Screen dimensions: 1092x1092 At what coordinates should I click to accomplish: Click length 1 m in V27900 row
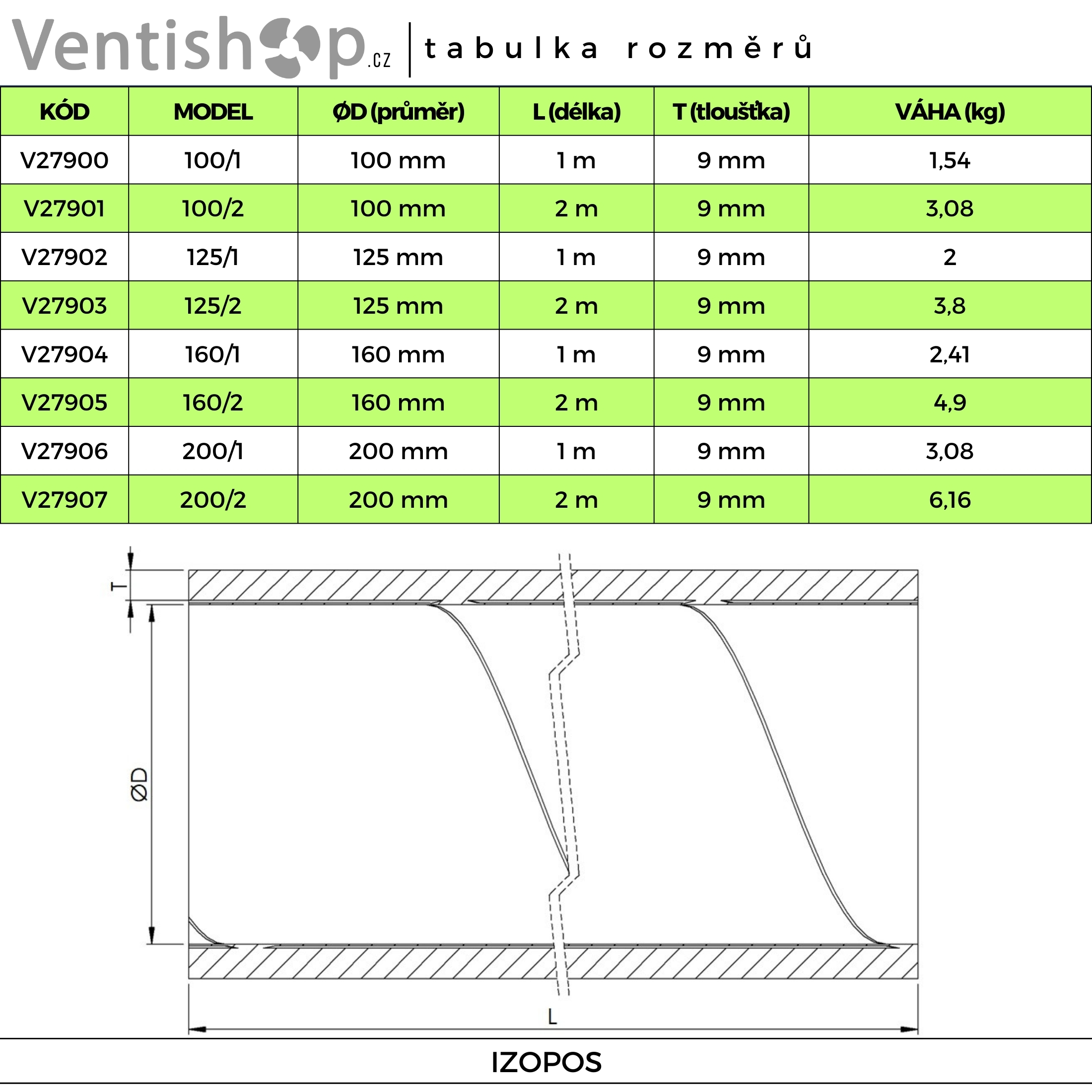[576, 160]
